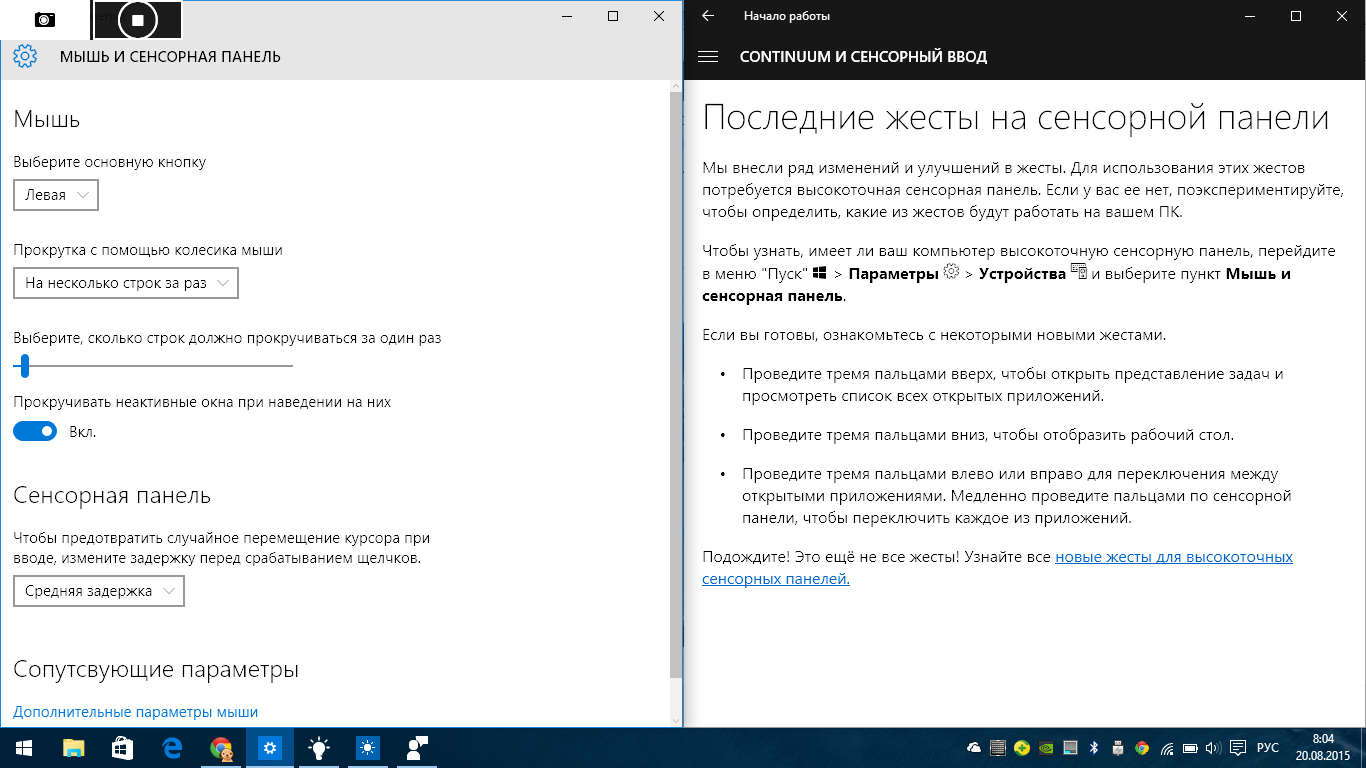Open the Action Center notifications icon

tap(1238, 748)
